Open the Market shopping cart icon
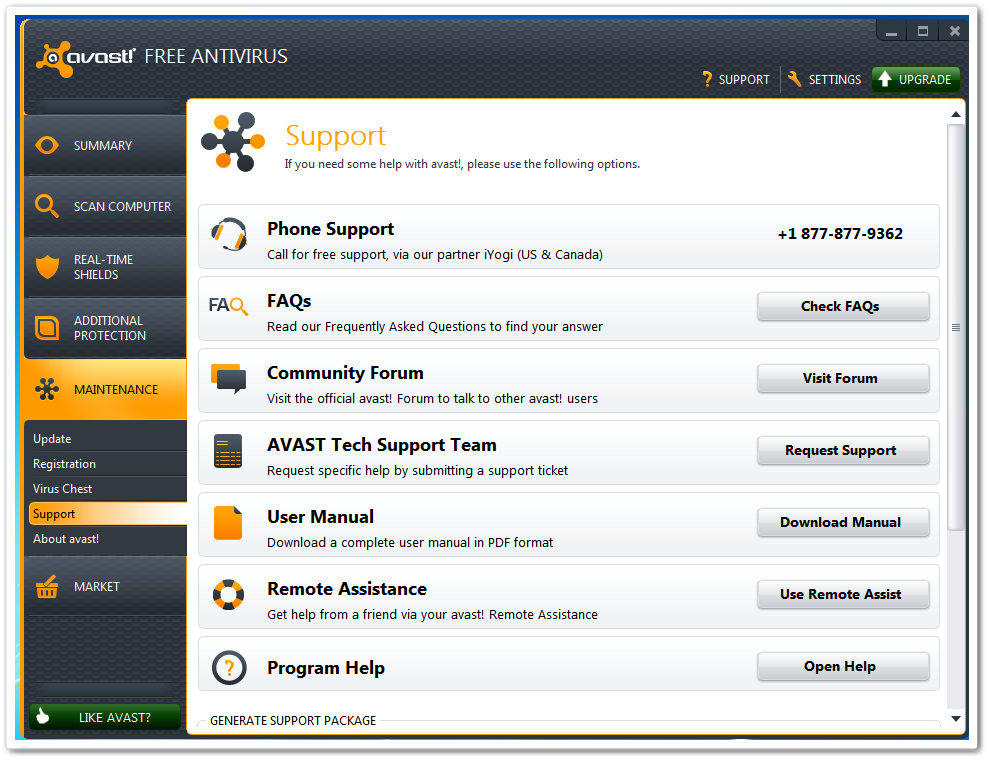 tap(46, 586)
